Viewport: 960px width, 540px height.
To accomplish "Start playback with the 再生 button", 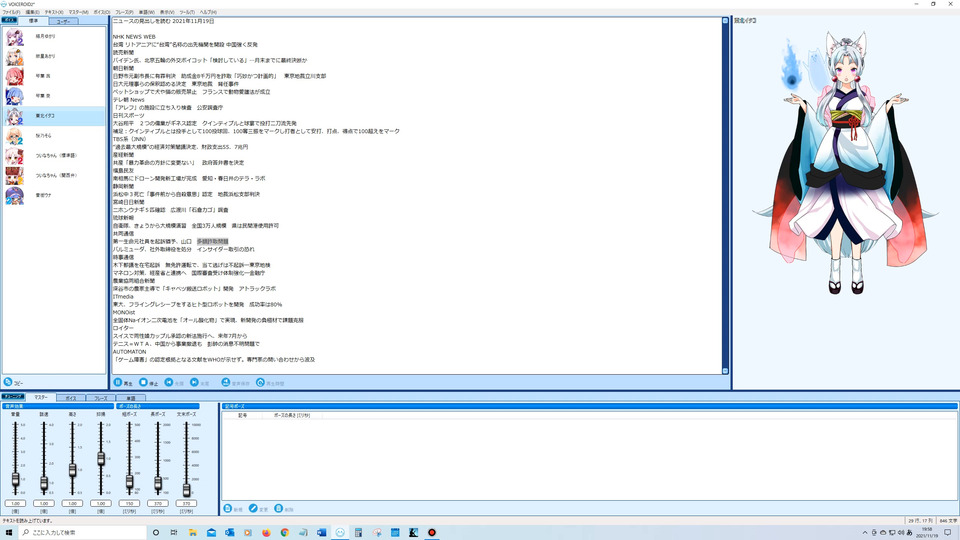I will click(123, 383).
